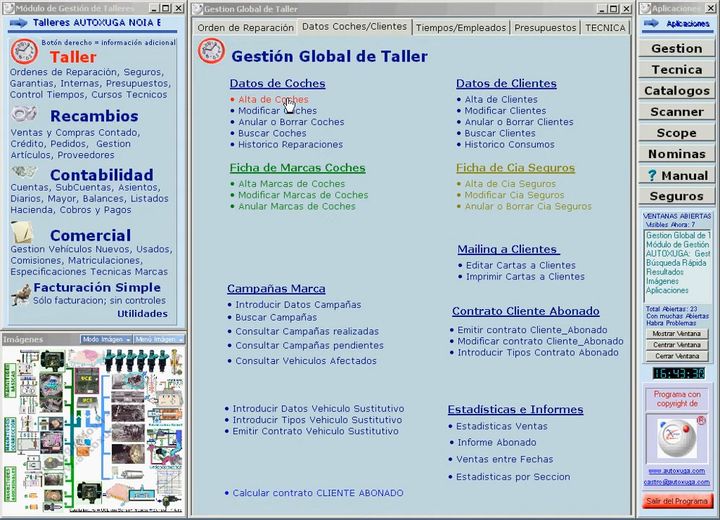Click Anular Marcas de Coches
Image resolution: width=720 pixels, height=520 pixels.
click(x=297, y=206)
